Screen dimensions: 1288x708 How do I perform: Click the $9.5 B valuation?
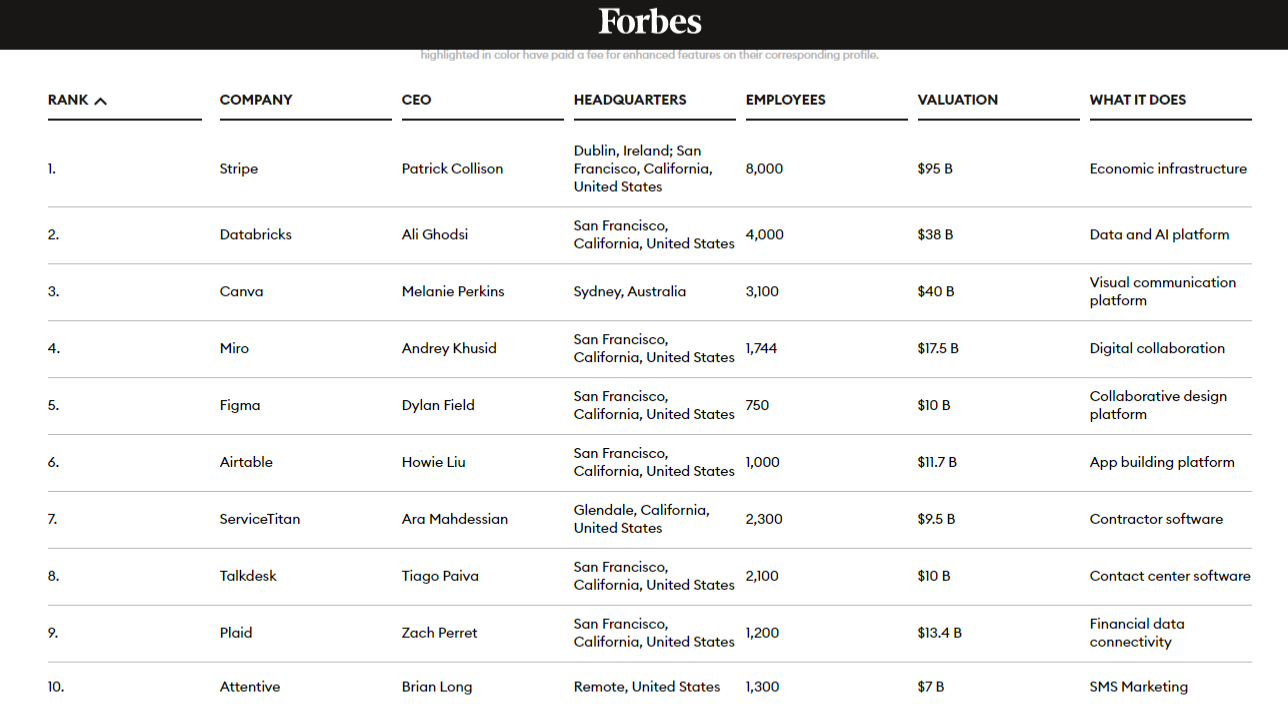click(x=936, y=520)
